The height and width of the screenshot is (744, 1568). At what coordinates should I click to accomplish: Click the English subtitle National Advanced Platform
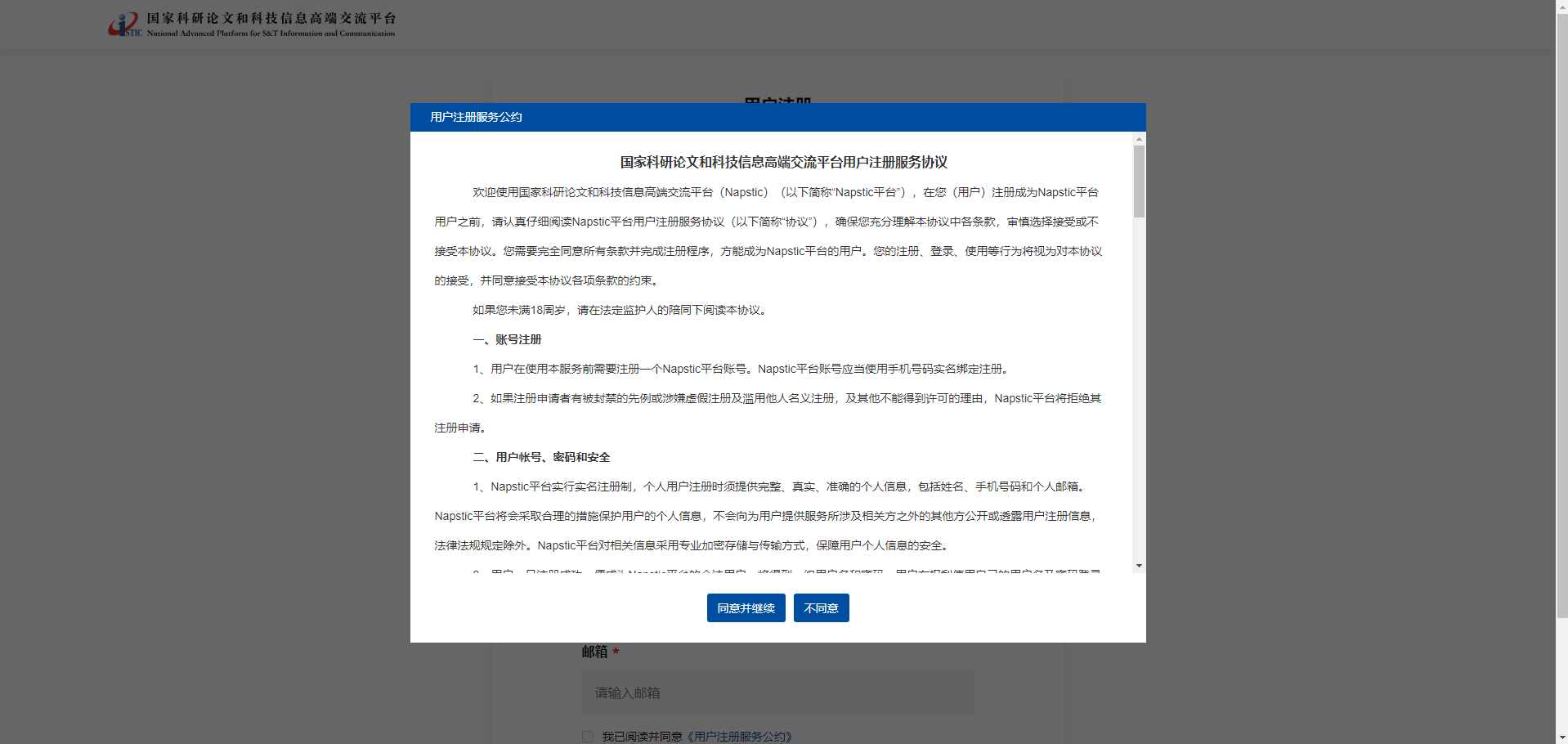[271, 34]
